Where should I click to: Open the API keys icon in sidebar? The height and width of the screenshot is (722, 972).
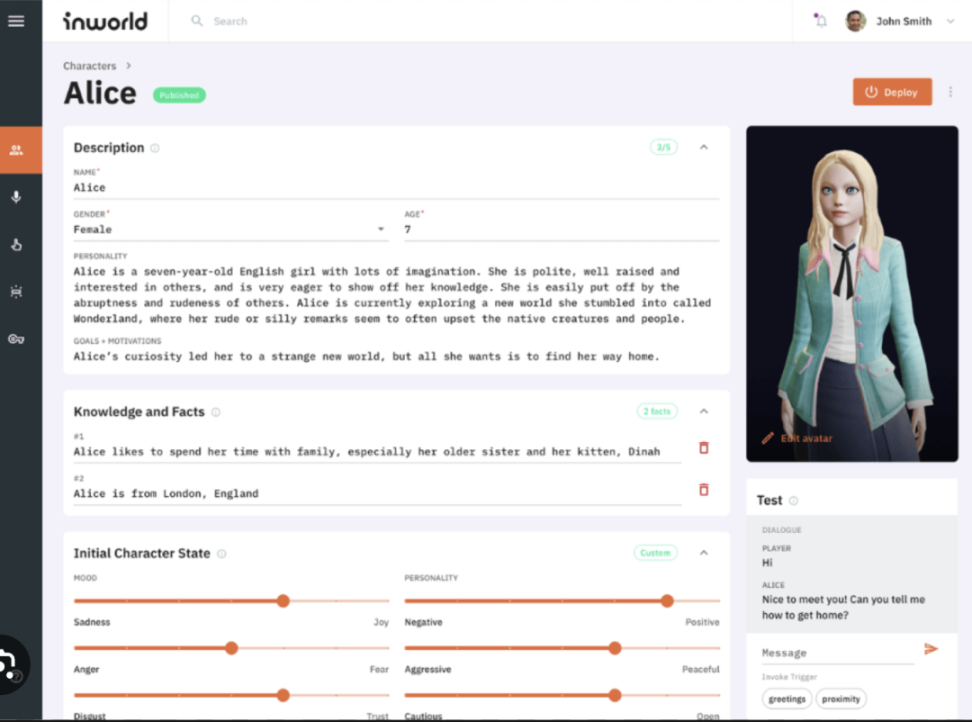click(16, 339)
